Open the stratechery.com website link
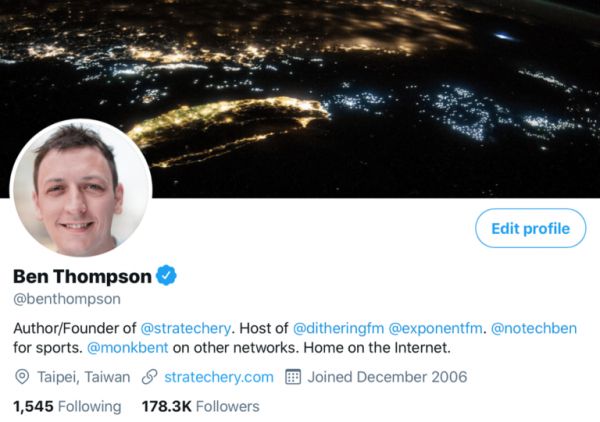Image resolution: width=600 pixels, height=422 pixels. click(219, 377)
